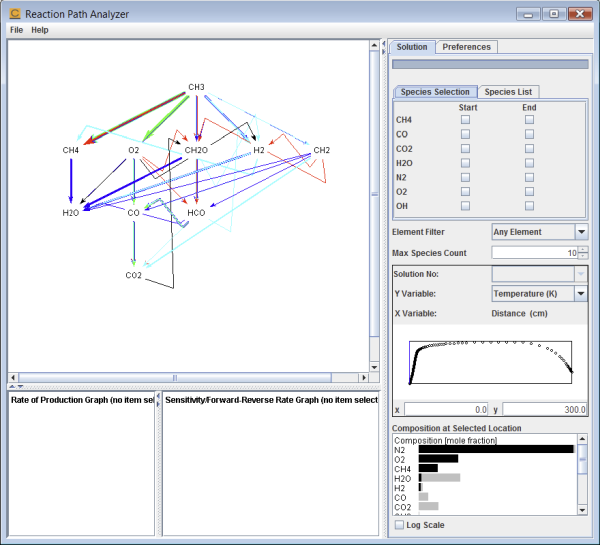Click the Reaction Path Analyzer app icon
The height and width of the screenshot is (545, 600).
(15, 14)
